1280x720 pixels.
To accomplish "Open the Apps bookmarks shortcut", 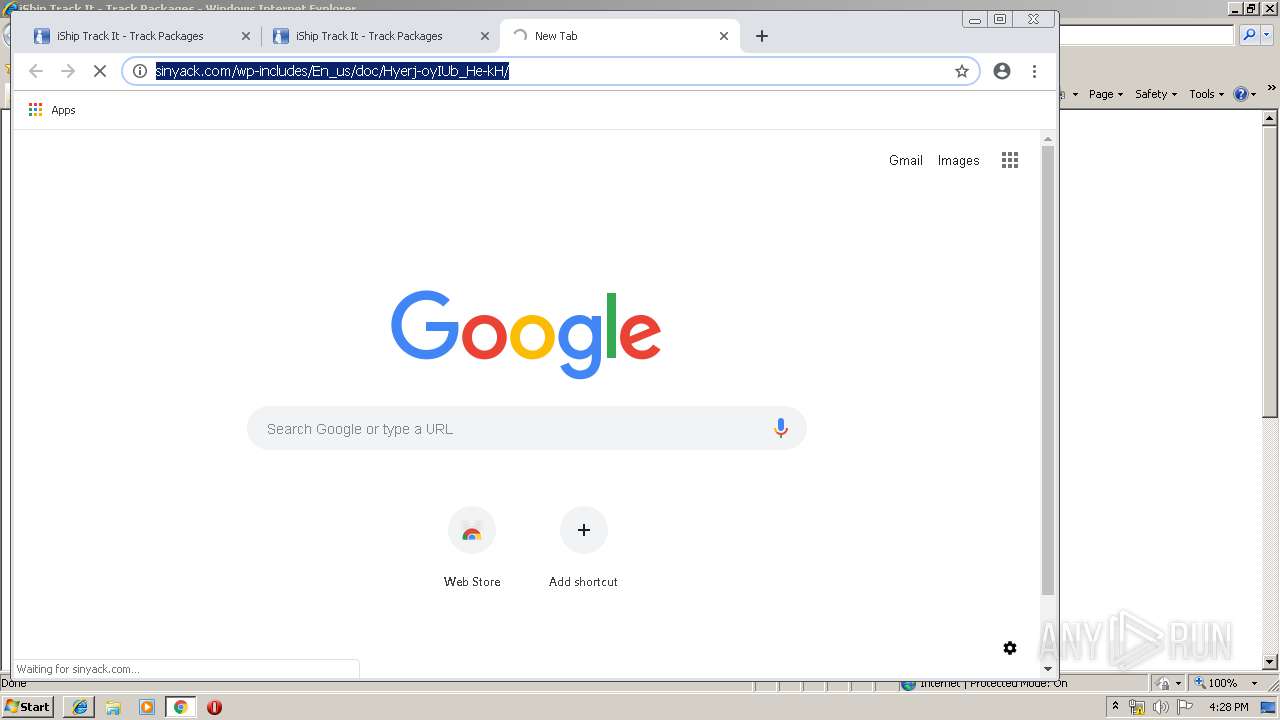I will pos(52,110).
